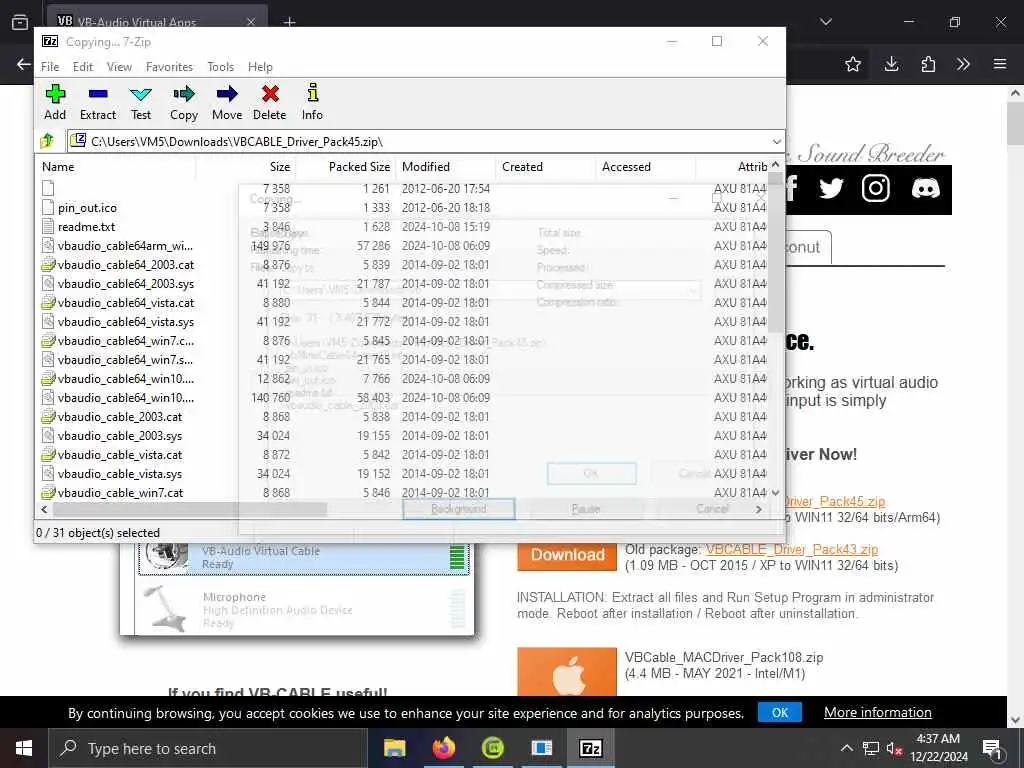Image resolution: width=1024 pixels, height=768 pixels.
Task: Open File Explorer from the taskbar
Action: click(394, 748)
